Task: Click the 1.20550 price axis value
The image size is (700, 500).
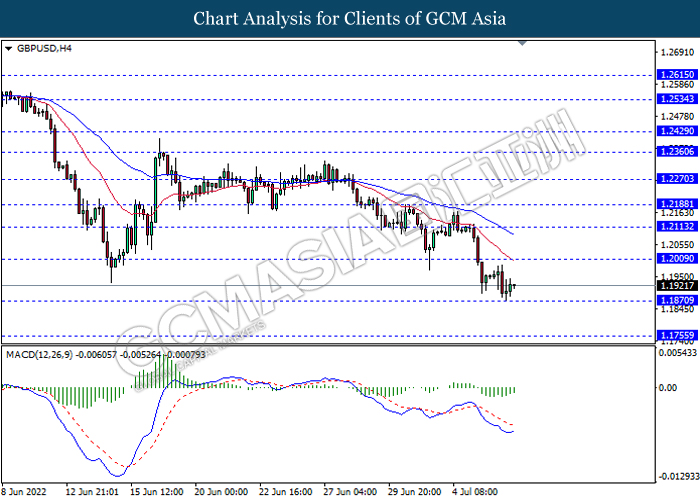Action: (x=678, y=245)
